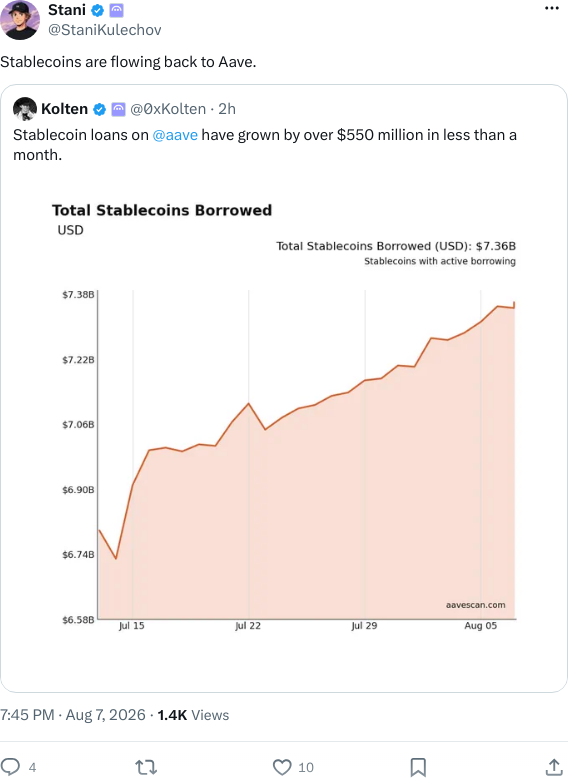Click the purple badge next to Kolten
The width and height of the screenshot is (568, 778).
[118, 109]
